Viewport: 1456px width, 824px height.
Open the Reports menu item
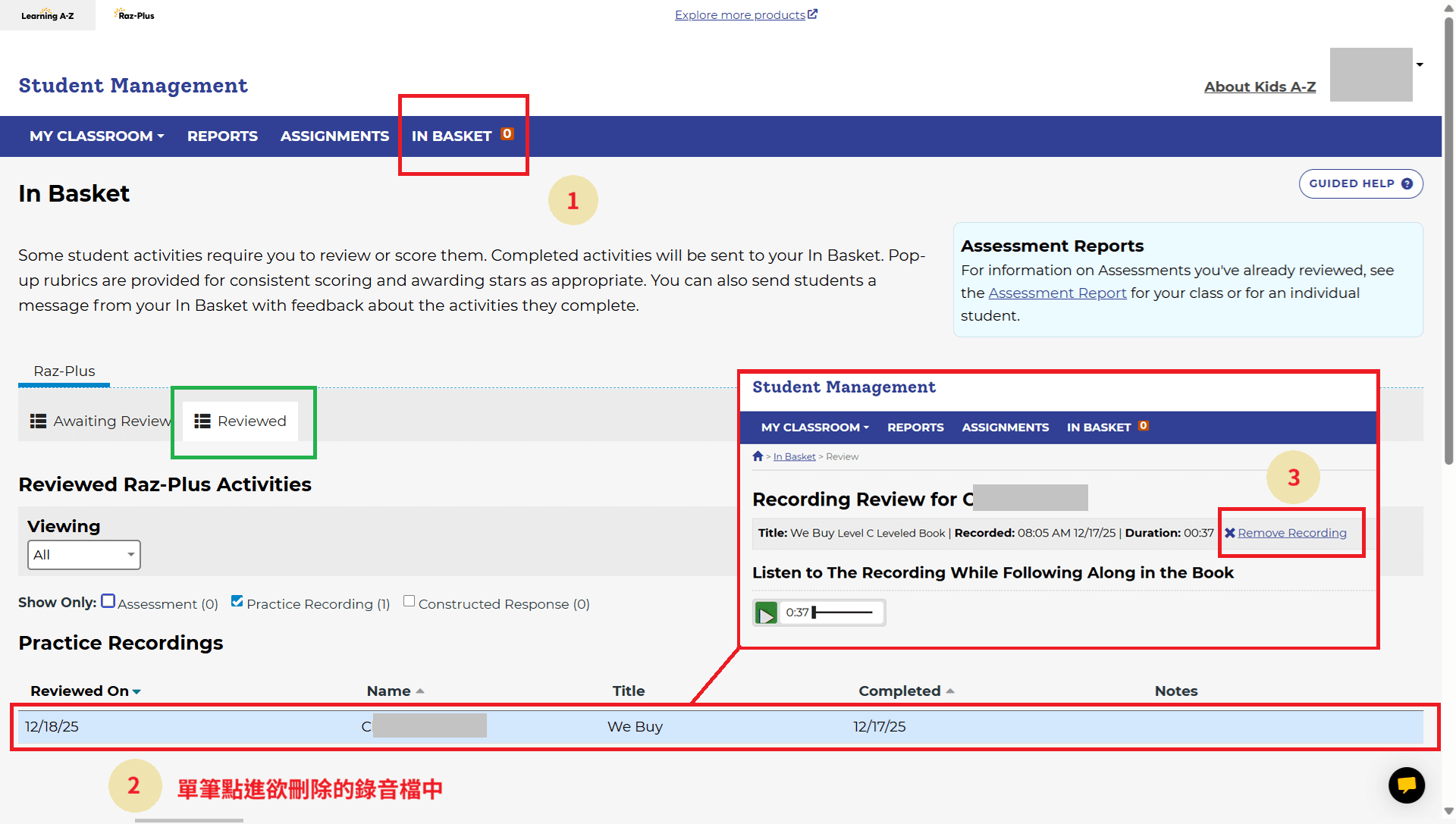click(x=222, y=136)
